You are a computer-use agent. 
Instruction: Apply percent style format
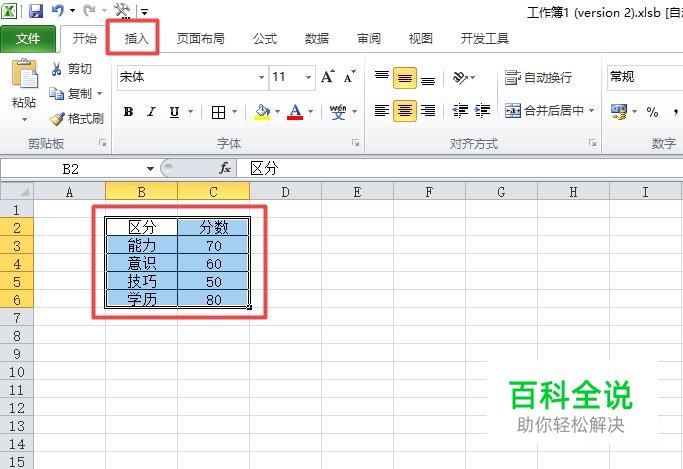[652, 112]
